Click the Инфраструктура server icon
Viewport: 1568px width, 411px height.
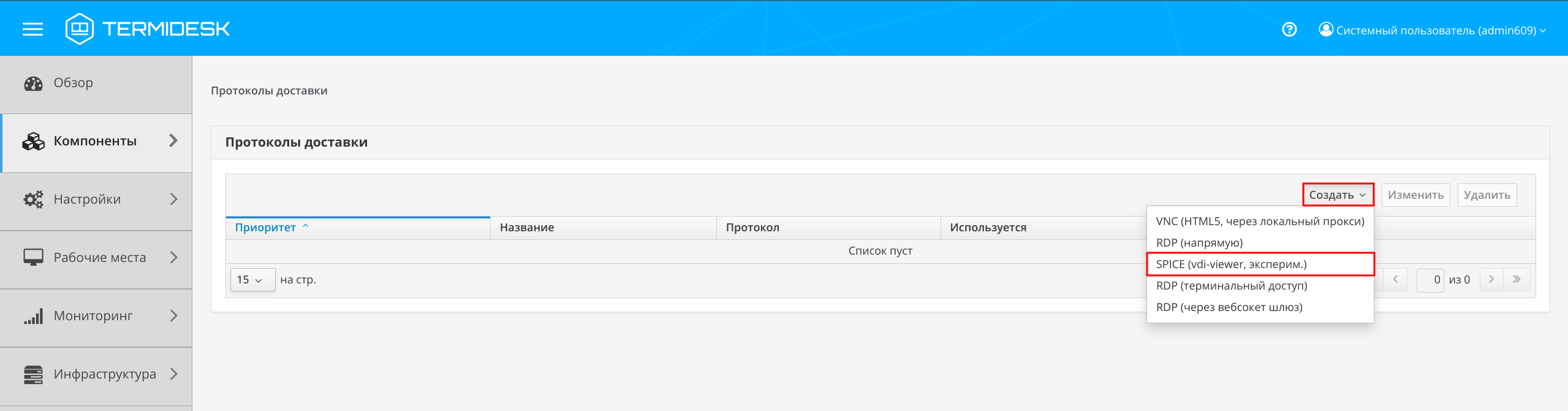tap(33, 374)
